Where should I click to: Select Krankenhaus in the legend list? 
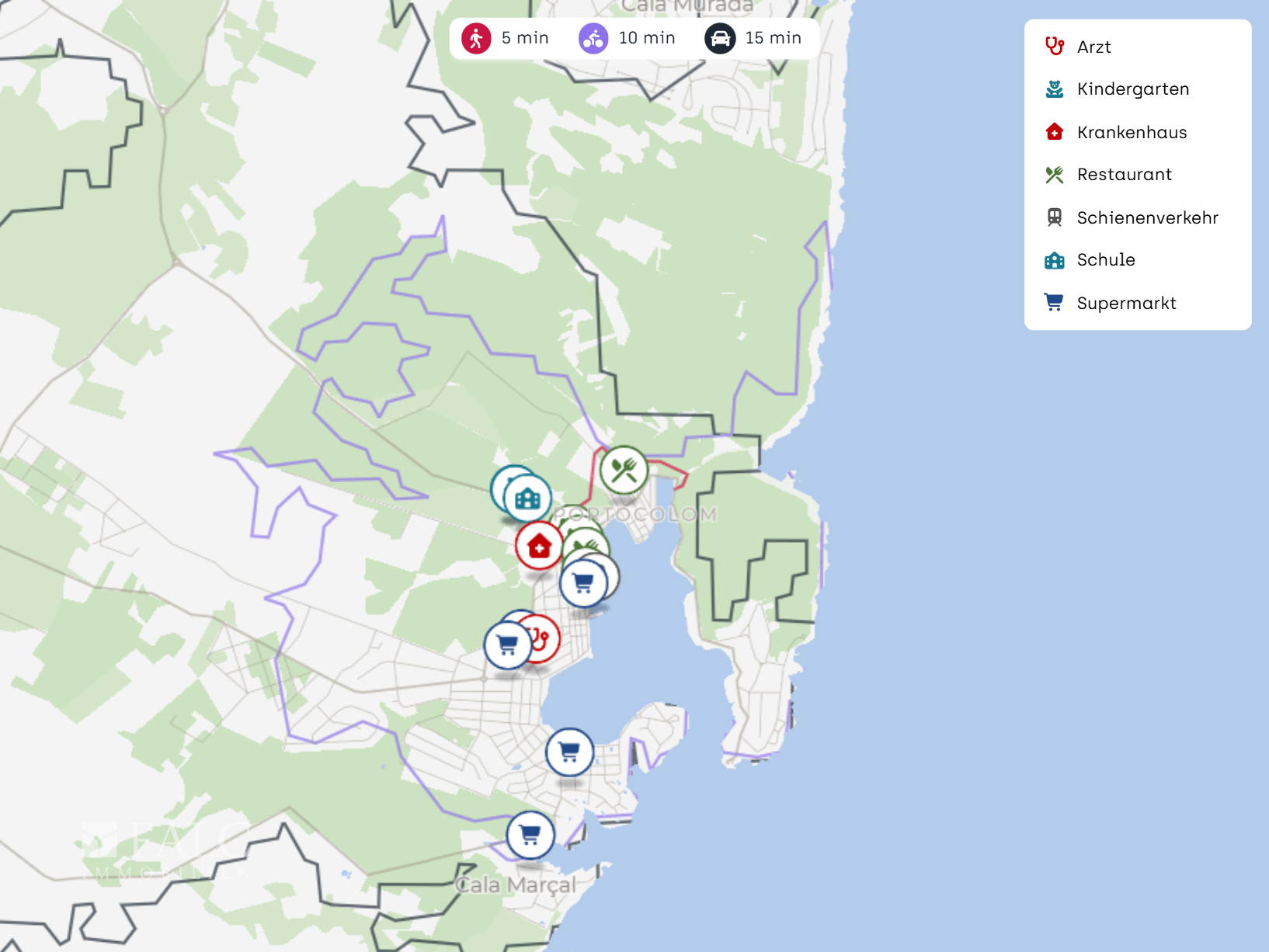coord(1132,132)
